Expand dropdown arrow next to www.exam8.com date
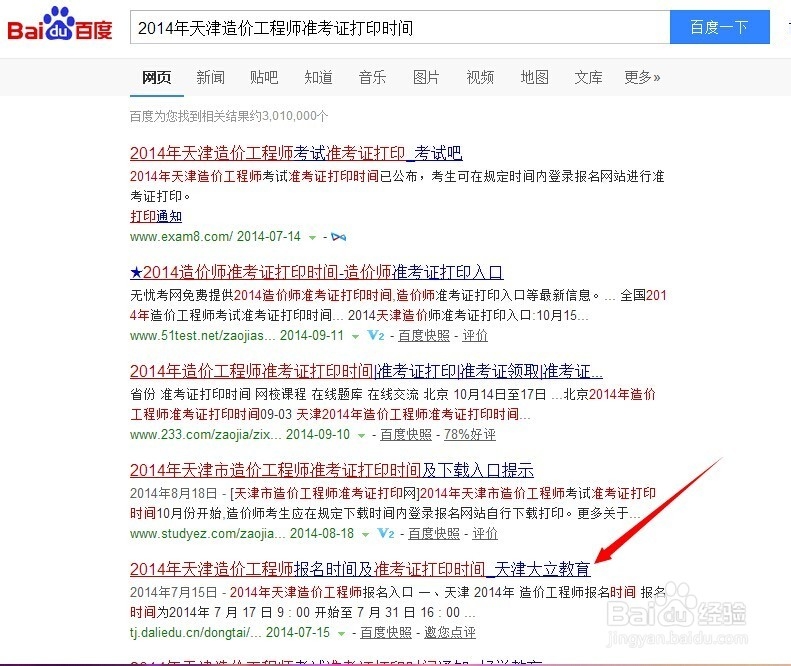 click(312, 238)
